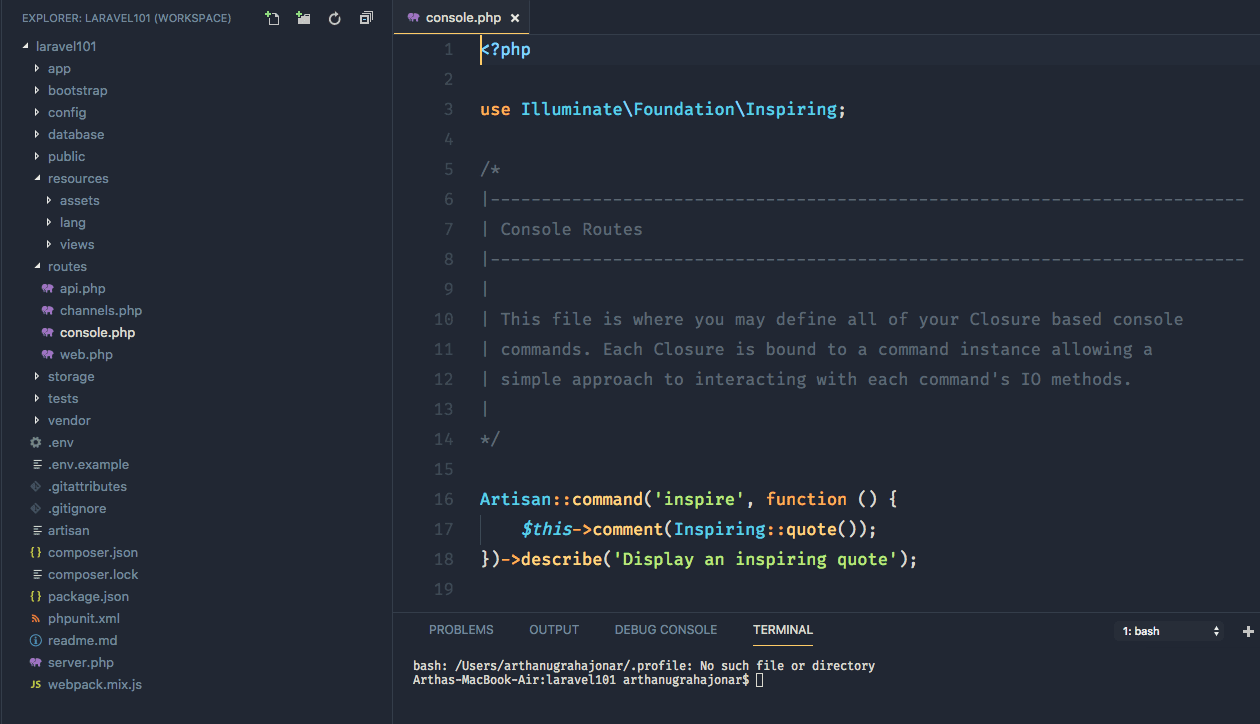Collapse all folders in explorer
This screenshot has height=724, width=1260.
(366, 18)
